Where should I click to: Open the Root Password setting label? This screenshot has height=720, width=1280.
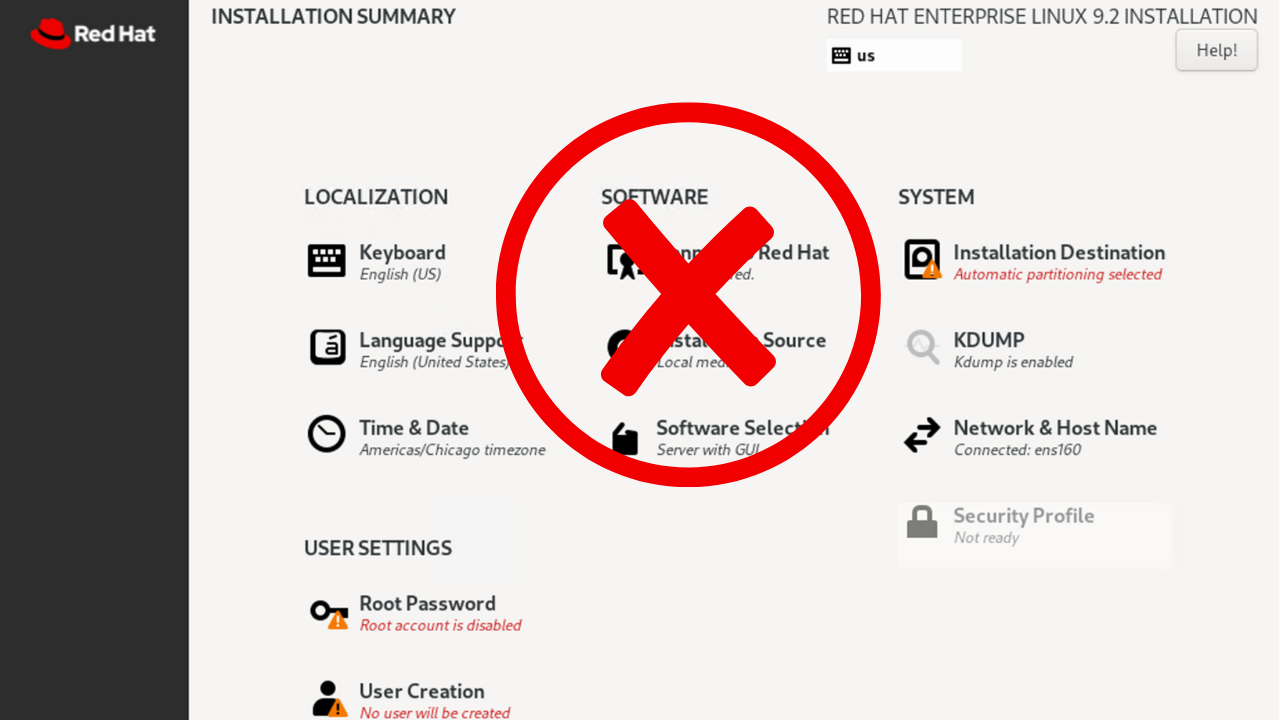(x=427, y=604)
